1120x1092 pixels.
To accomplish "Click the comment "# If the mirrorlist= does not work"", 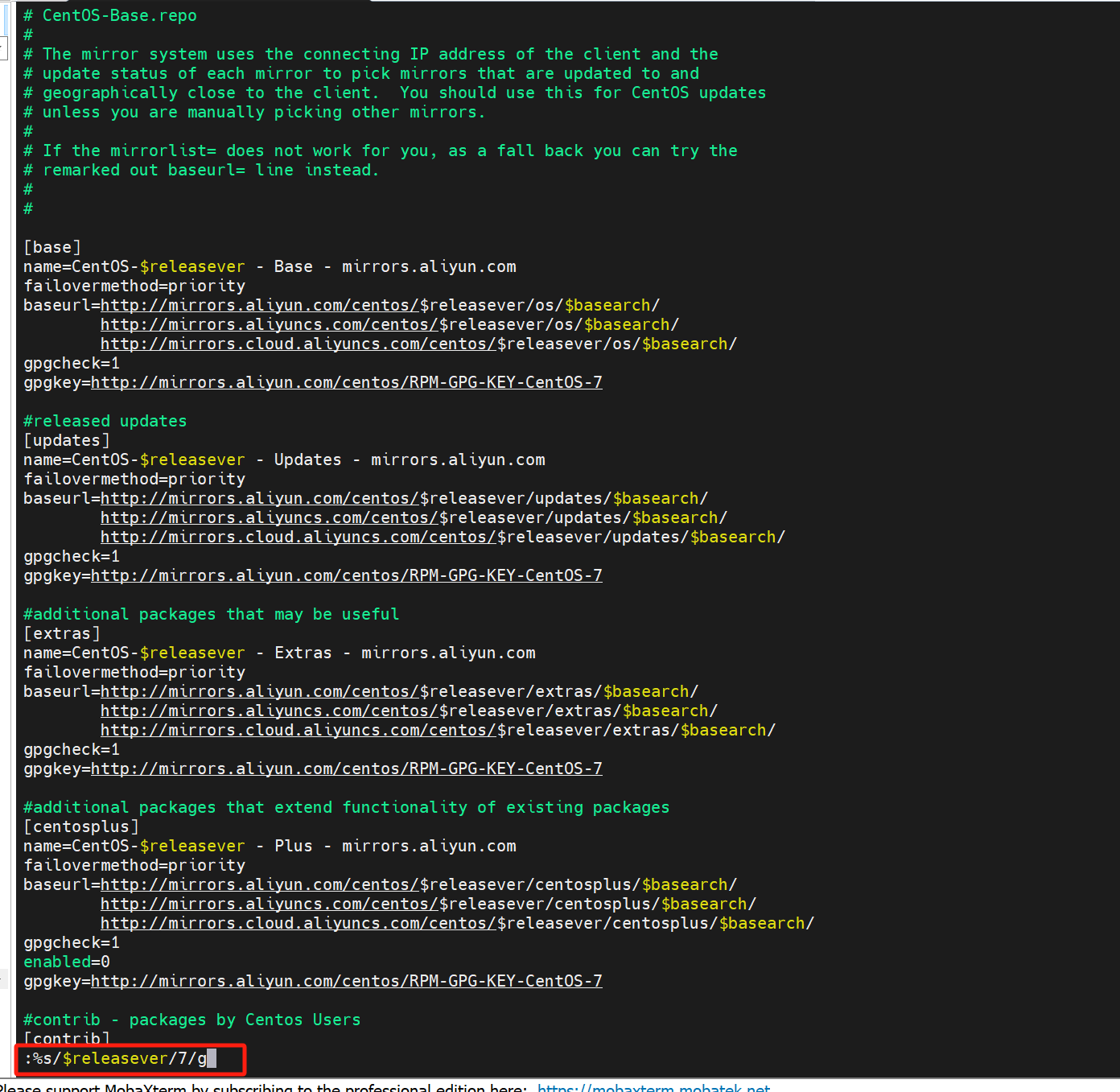I will coord(381,150).
